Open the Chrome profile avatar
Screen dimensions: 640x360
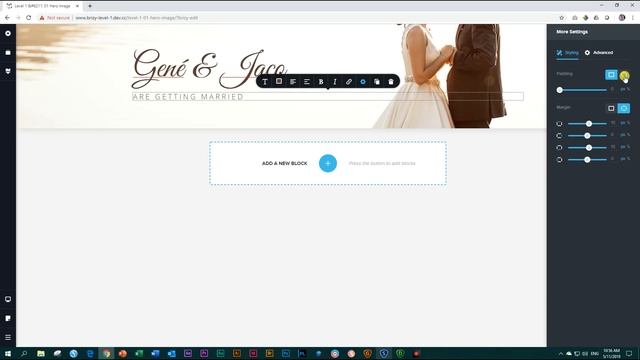[x=622, y=18]
